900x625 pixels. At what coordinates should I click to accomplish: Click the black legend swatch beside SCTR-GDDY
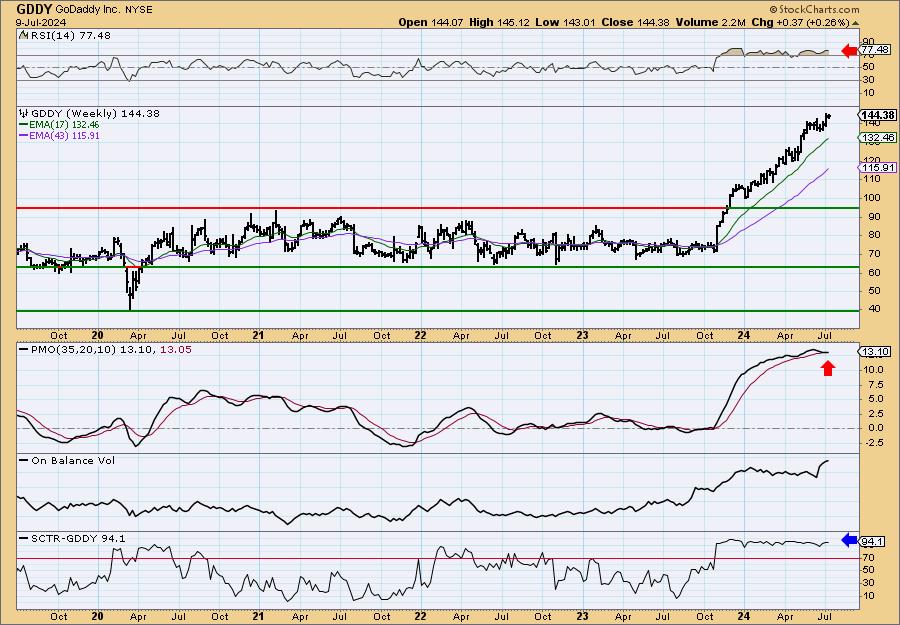pos(24,539)
